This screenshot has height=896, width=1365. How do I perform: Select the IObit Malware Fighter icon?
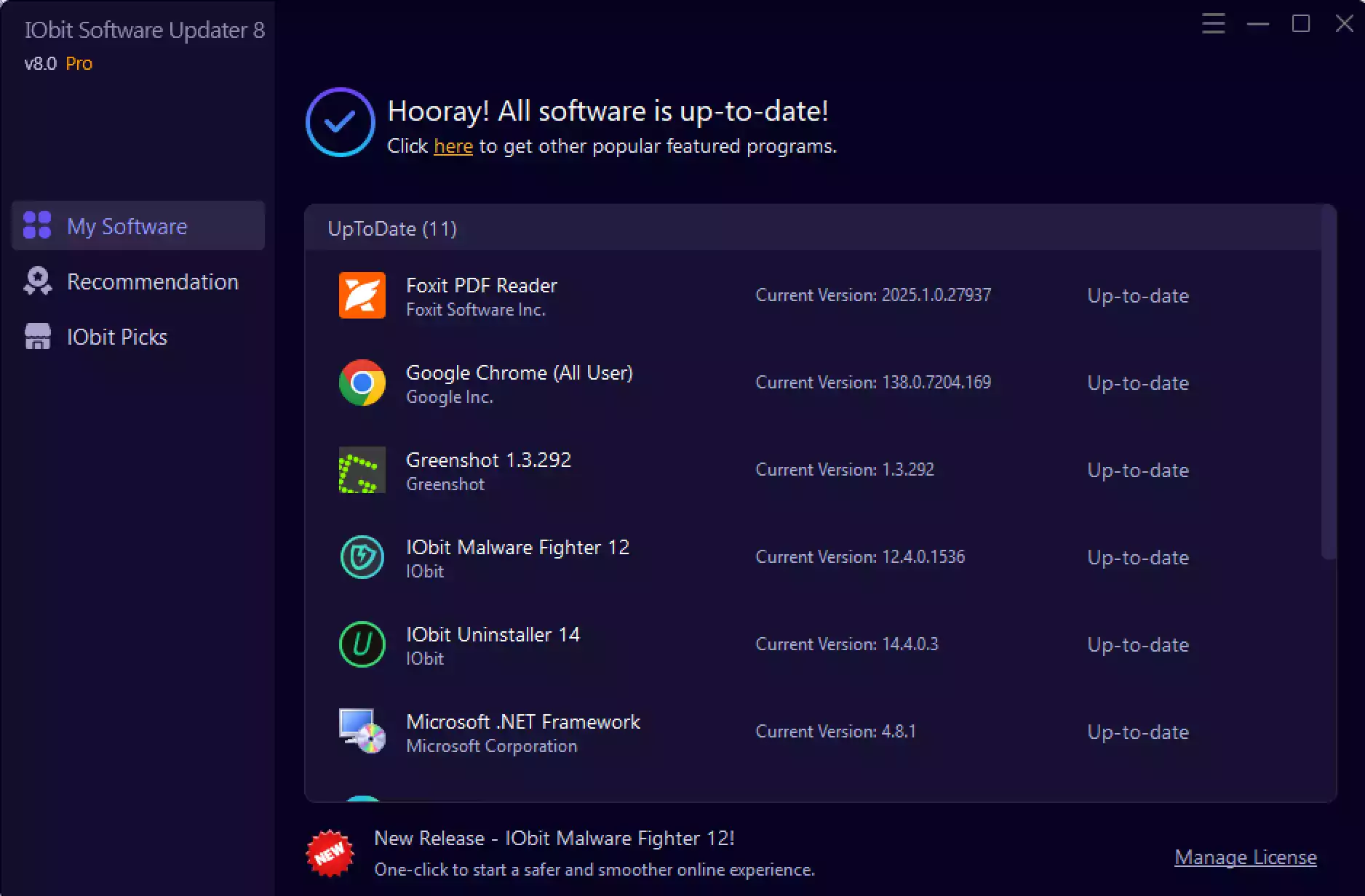tap(362, 557)
